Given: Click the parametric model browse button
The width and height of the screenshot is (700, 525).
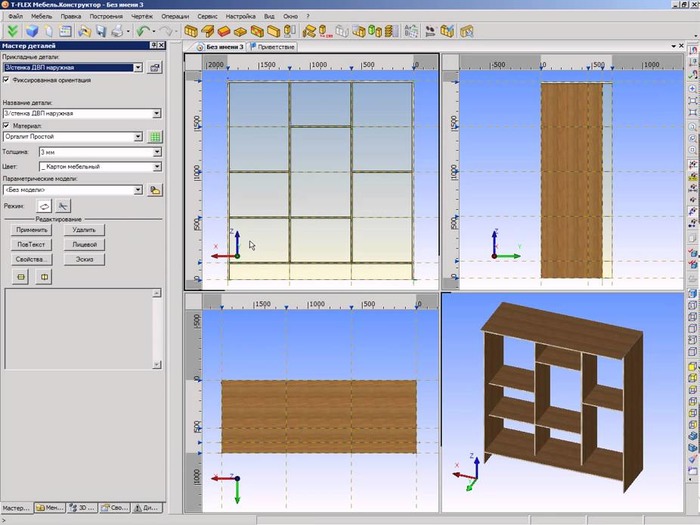Looking at the screenshot, I should coord(155,190).
